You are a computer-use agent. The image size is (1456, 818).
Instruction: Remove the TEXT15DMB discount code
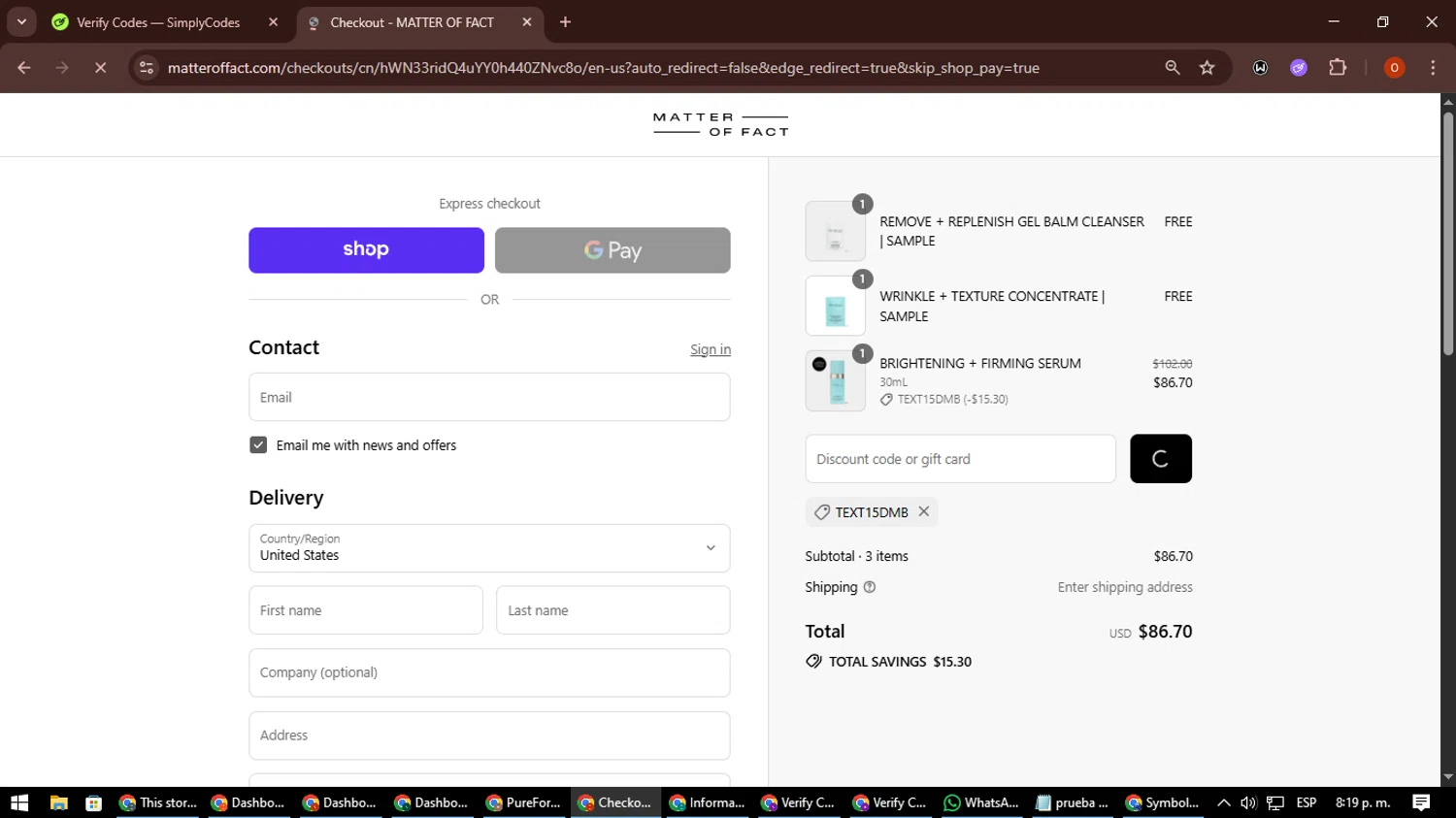pos(924,511)
